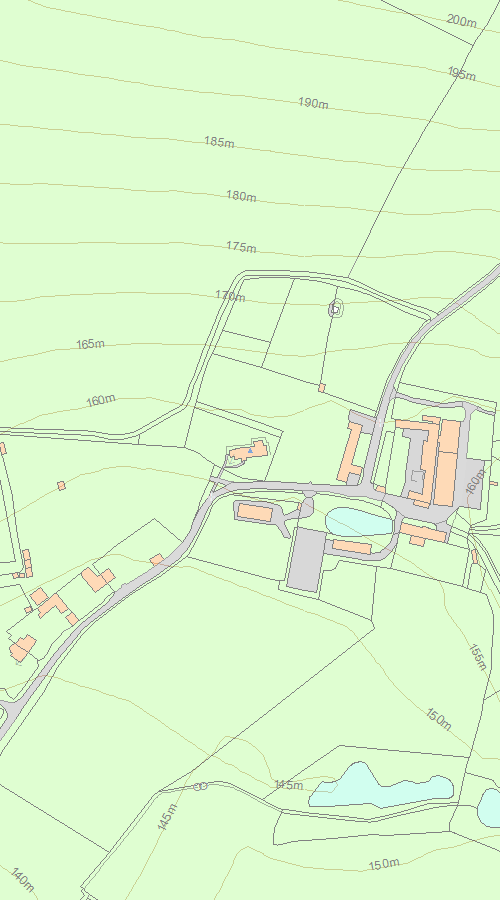Click the double-circle symbol on lower path
This screenshot has height=900, width=500.
pyautogui.click(x=200, y=786)
